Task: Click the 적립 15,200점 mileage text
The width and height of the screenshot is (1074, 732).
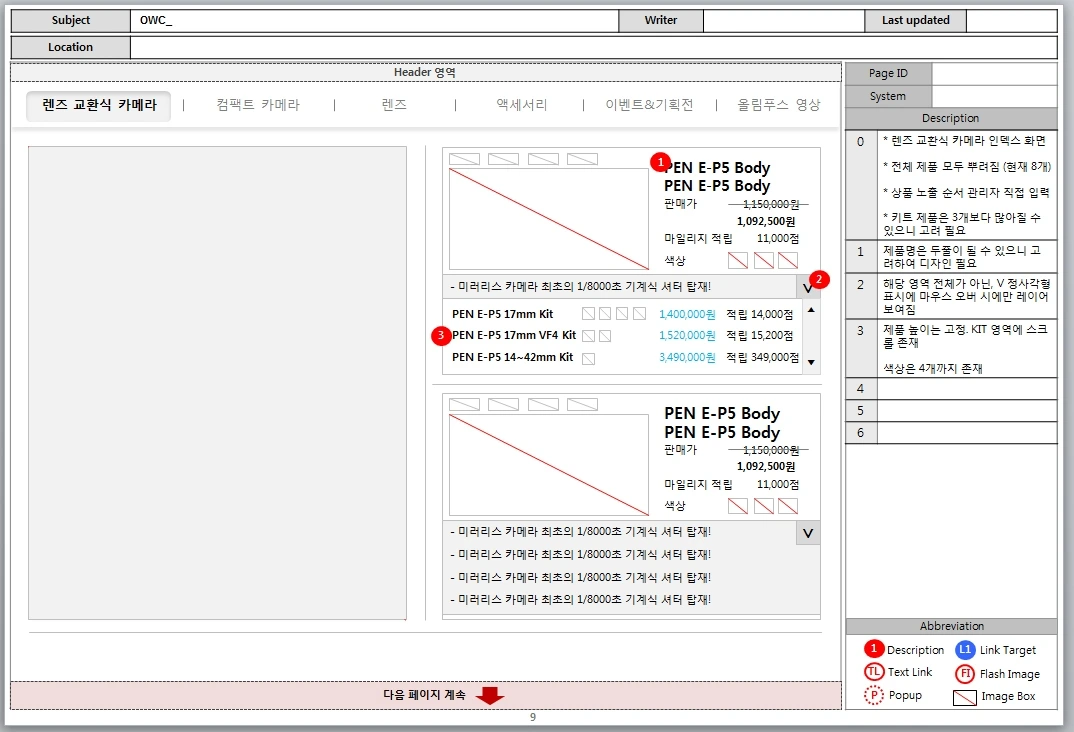Action: pos(760,336)
